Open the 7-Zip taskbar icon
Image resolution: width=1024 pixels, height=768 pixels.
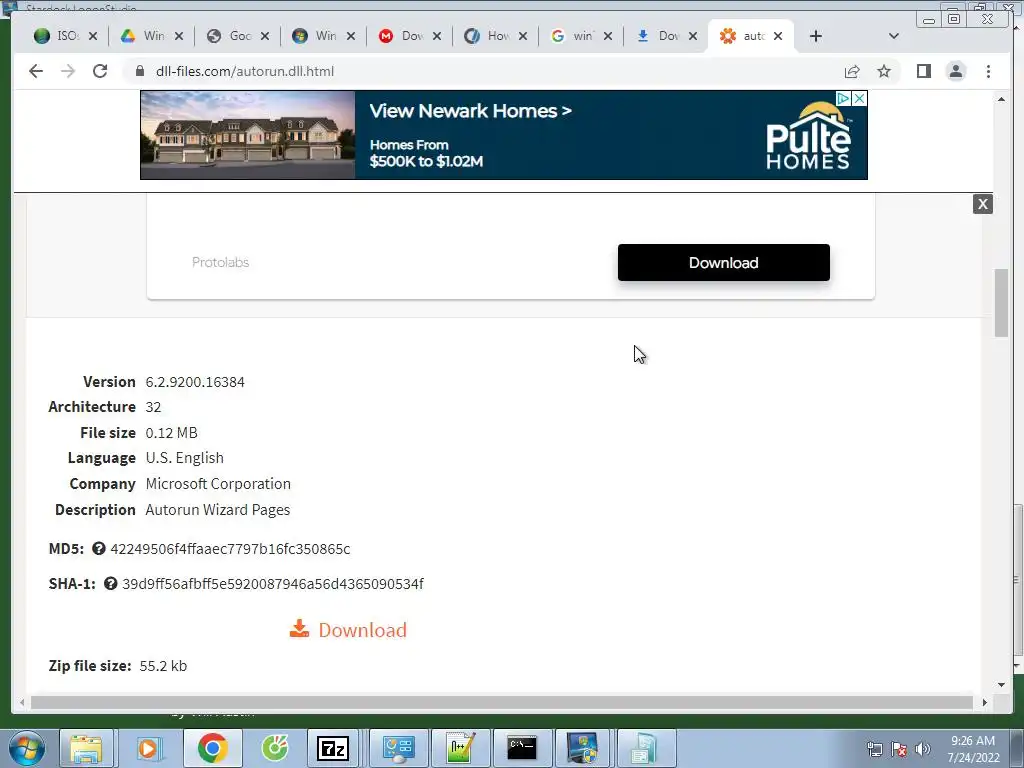point(332,748)
